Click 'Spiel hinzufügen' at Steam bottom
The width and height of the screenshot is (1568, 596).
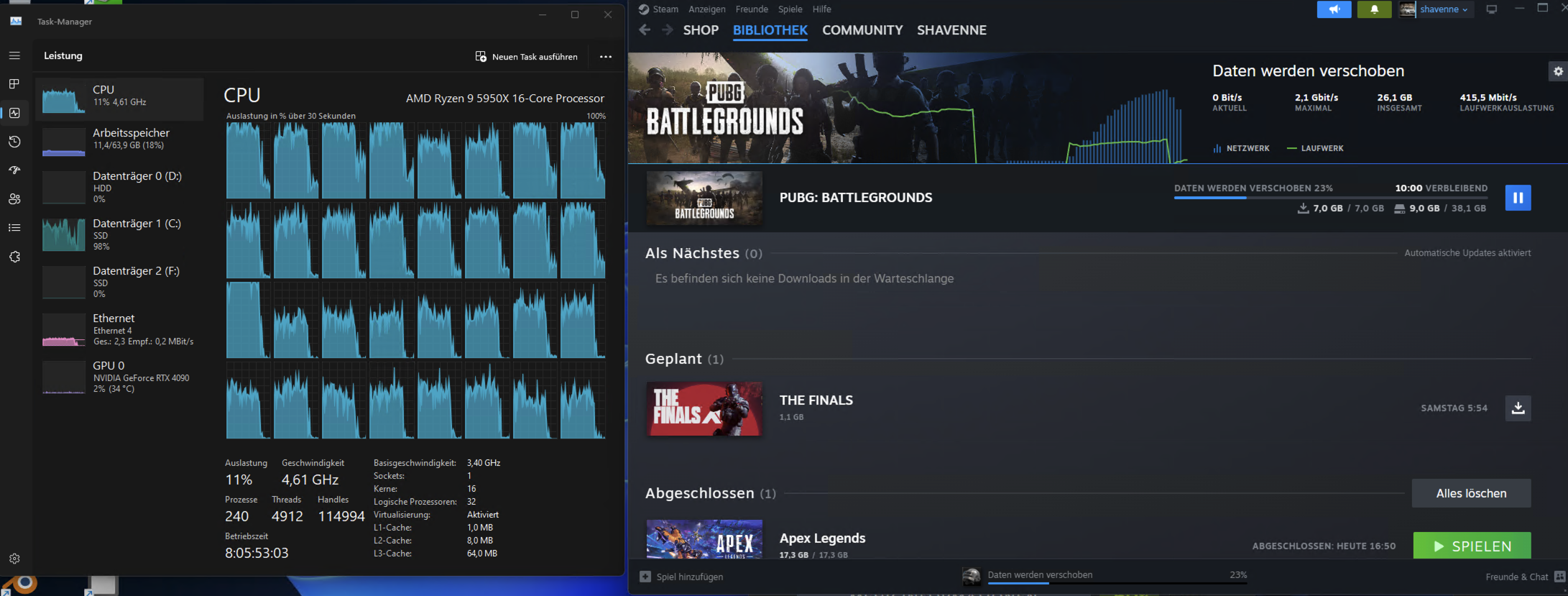(682, 577)
